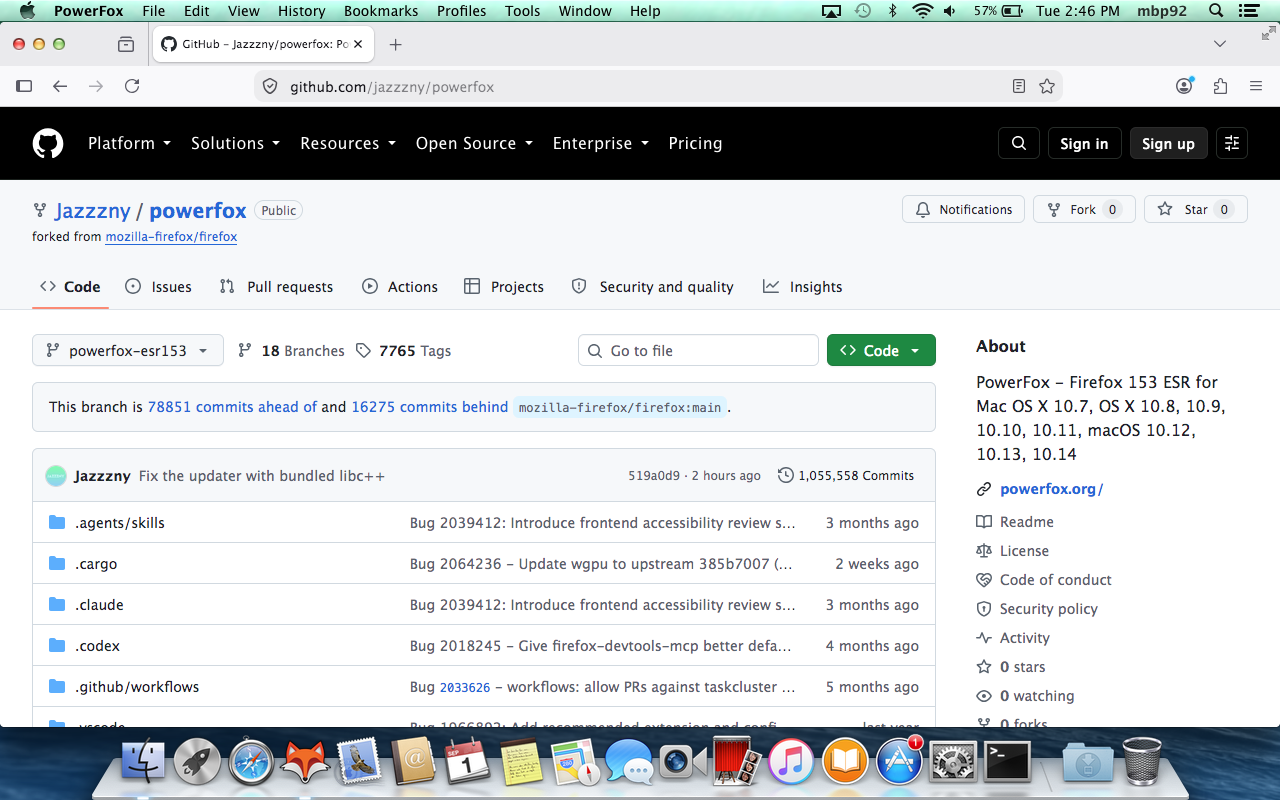Viewport: 1280px width, 800px height.
Task: Open Spotlight search in the menu bar
Action: [1216, 11]
